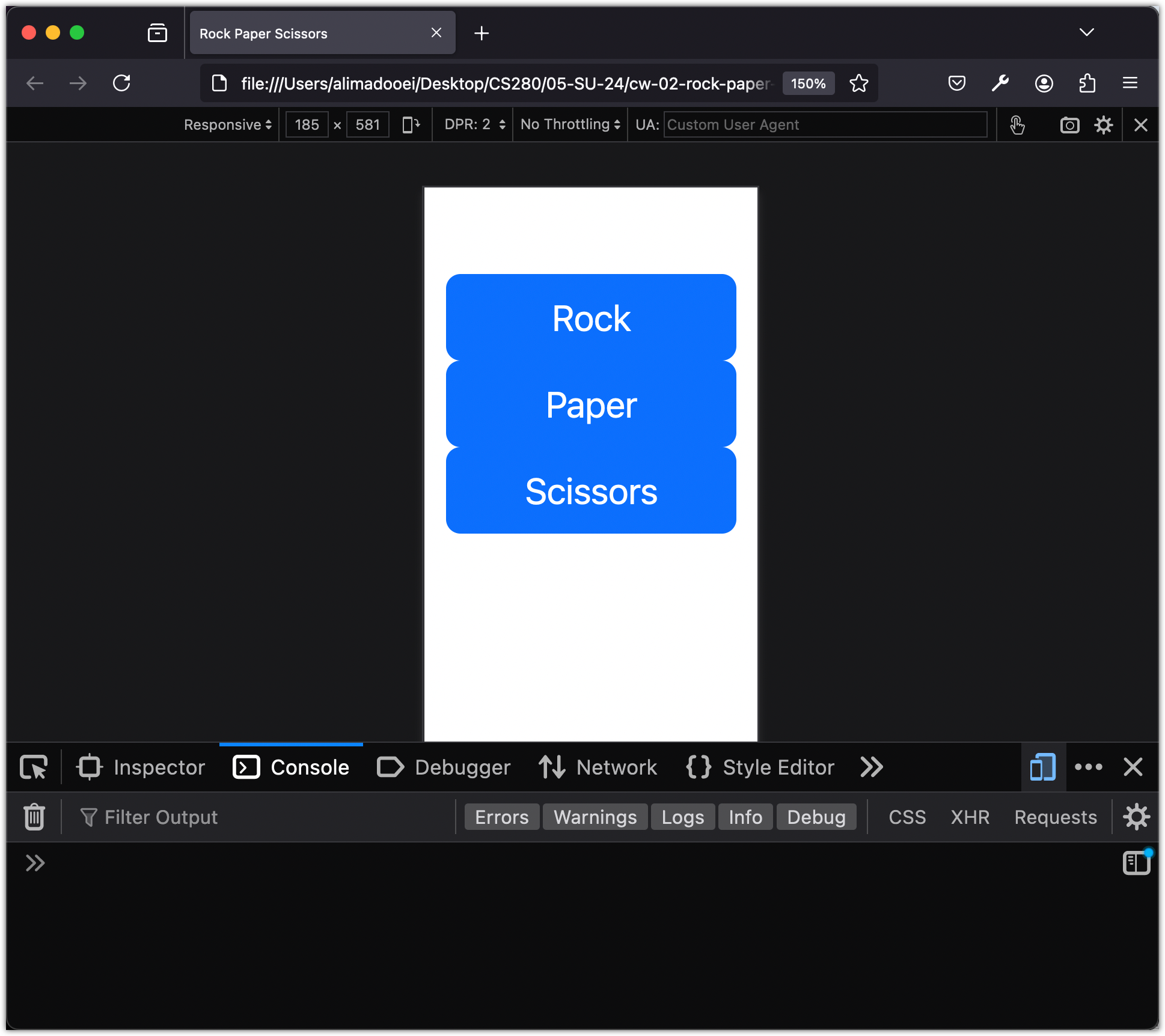Toggle the Errors filter in console
Screen dimensions: 1165x1036
click(501, 817)
